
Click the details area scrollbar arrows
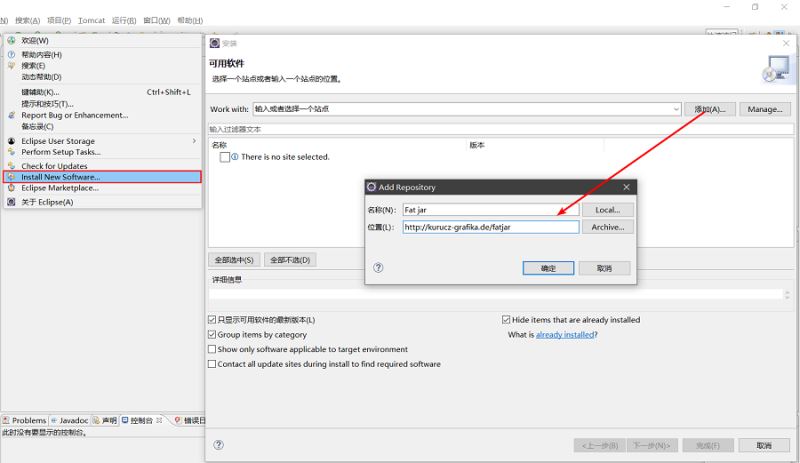[x=787, y=295]
